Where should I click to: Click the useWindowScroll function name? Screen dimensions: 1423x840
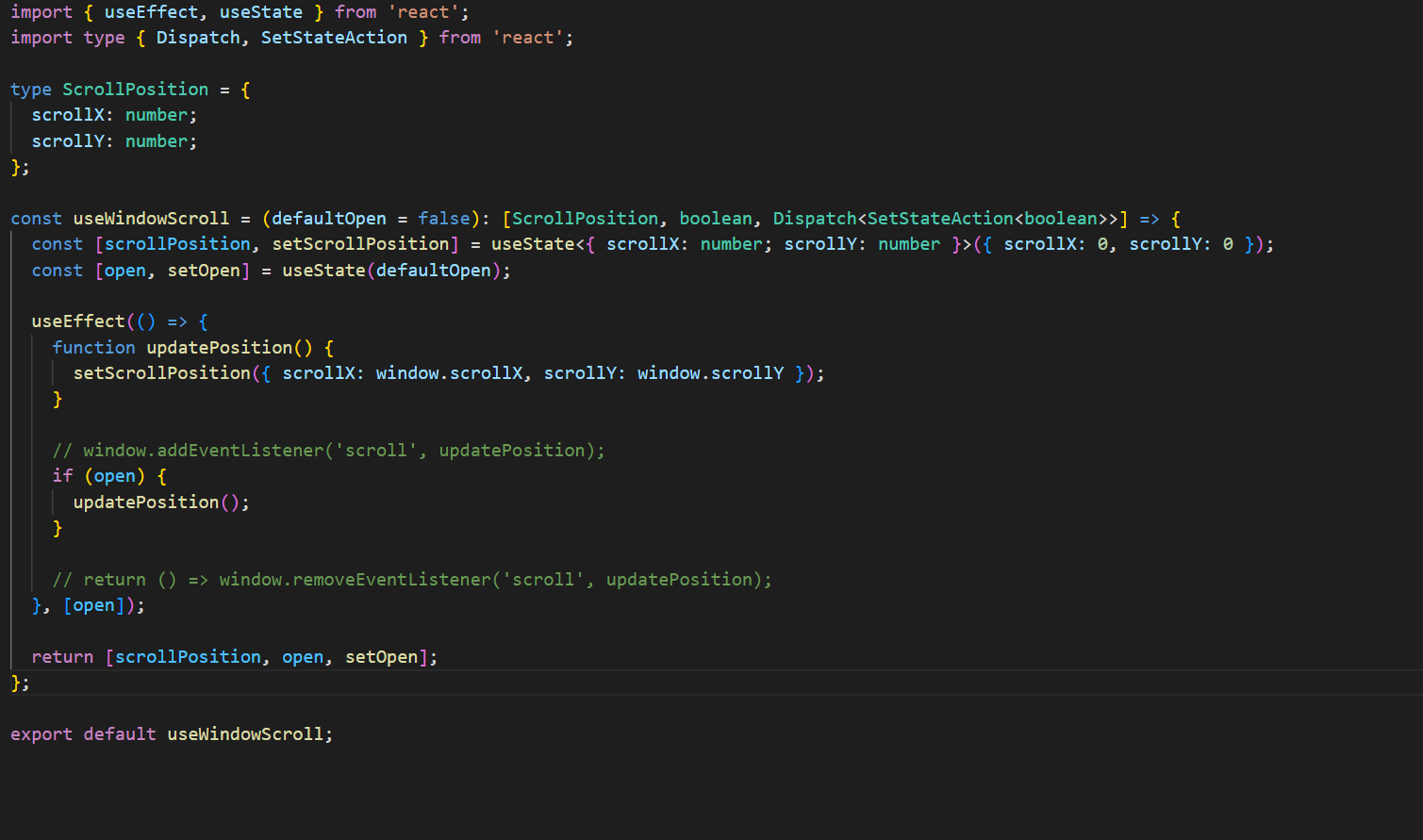coord(151,218)
